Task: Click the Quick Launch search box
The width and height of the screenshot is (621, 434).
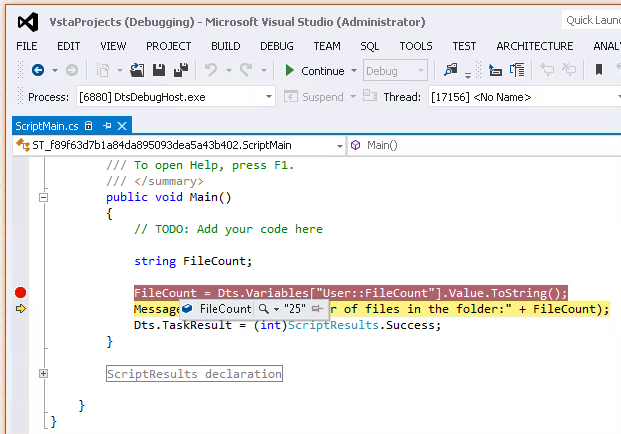Action: (590, 20)
